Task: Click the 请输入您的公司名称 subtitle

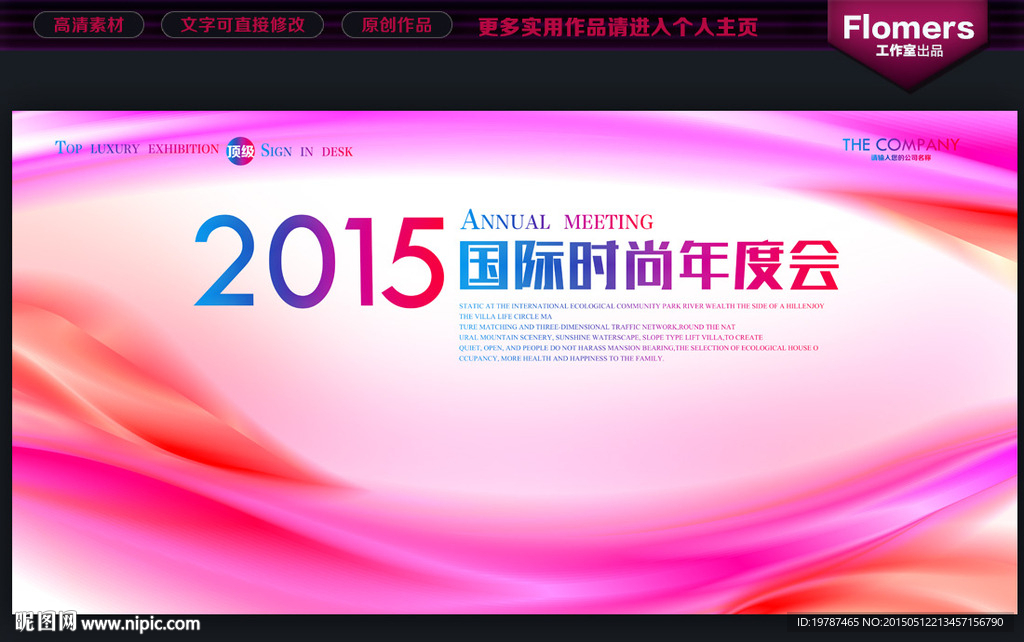Action: 901,158
